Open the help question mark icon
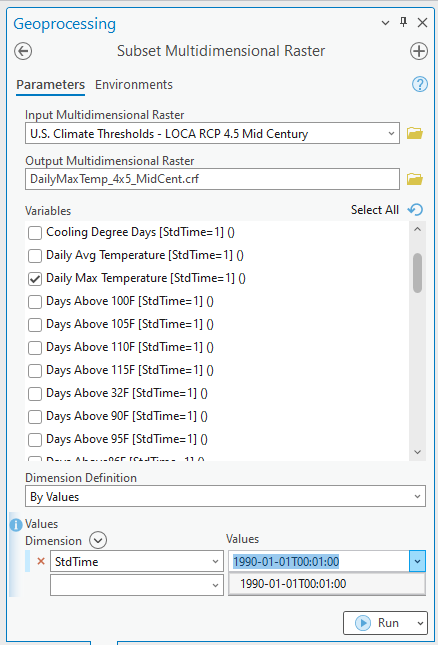 (x=419, y=84)
